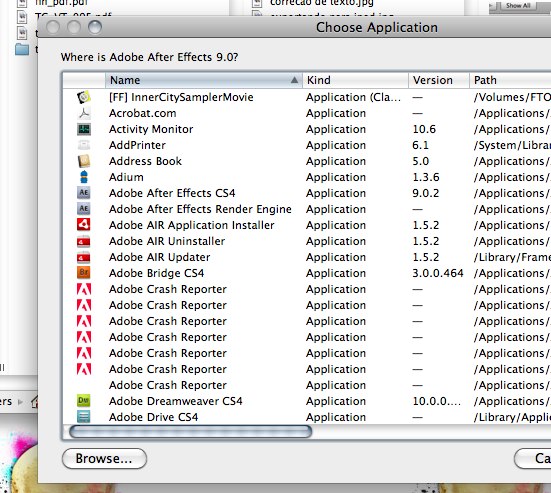The width and height of the screenshot is (551, 493).
Task: Sort the list by the Name column header
Action: [203, 80]
